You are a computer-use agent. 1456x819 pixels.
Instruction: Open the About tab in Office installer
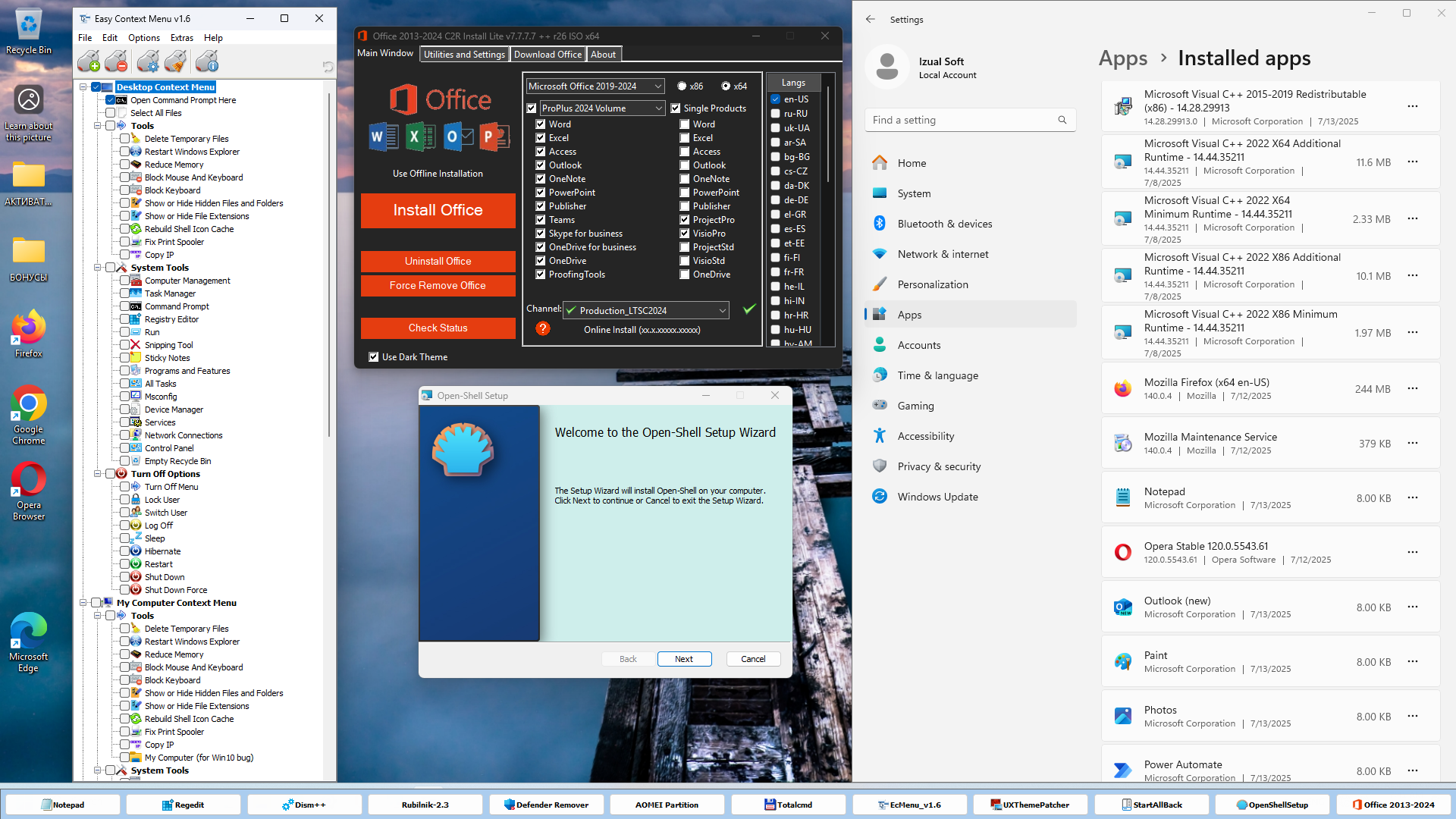click(604, 55)
